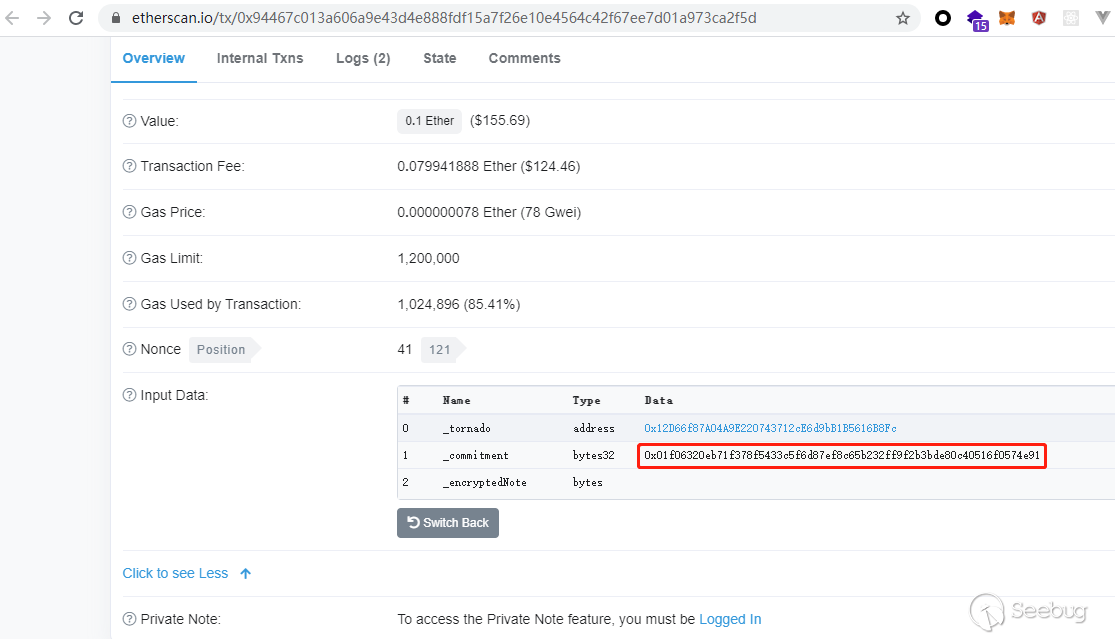Click the gas used 1,024,896 (85.41%) value
This screenshot has width=1115, height=639.
[459, 304]
